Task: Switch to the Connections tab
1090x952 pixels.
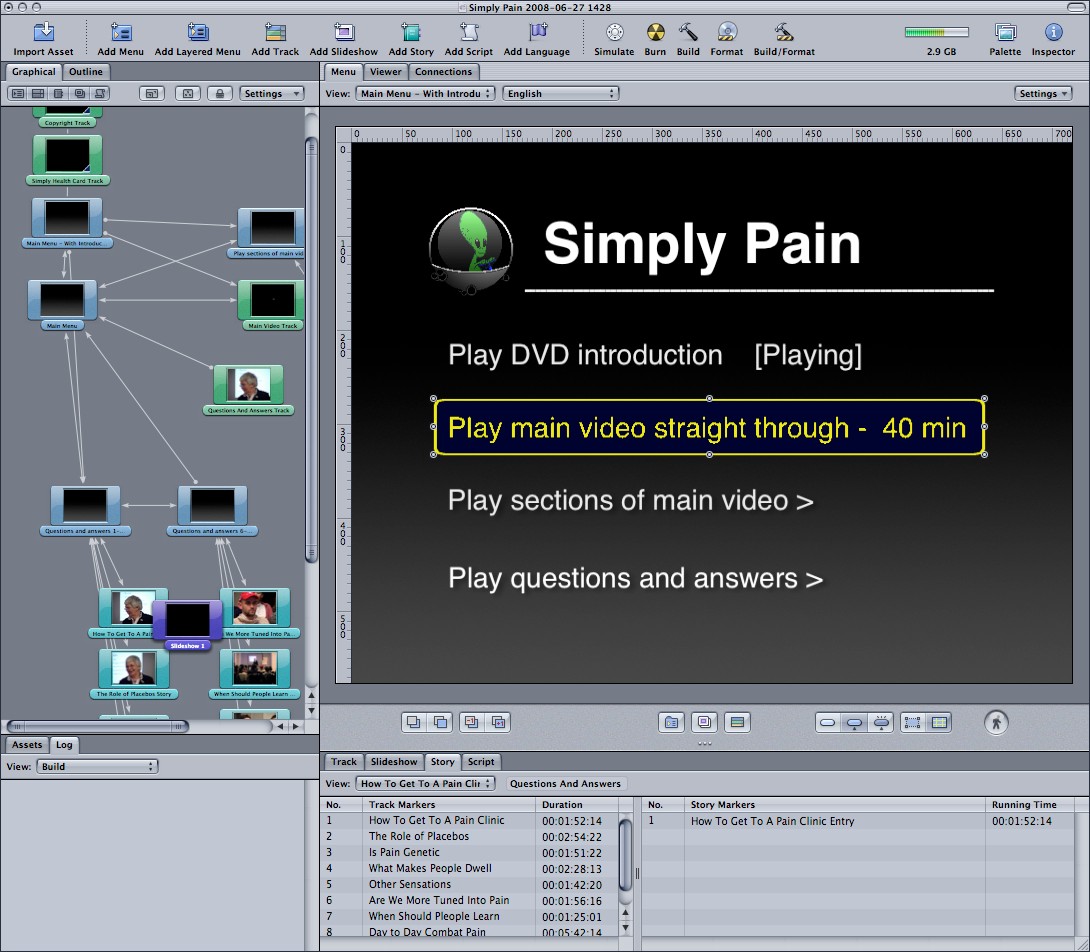Action: [x=443, y=72]
